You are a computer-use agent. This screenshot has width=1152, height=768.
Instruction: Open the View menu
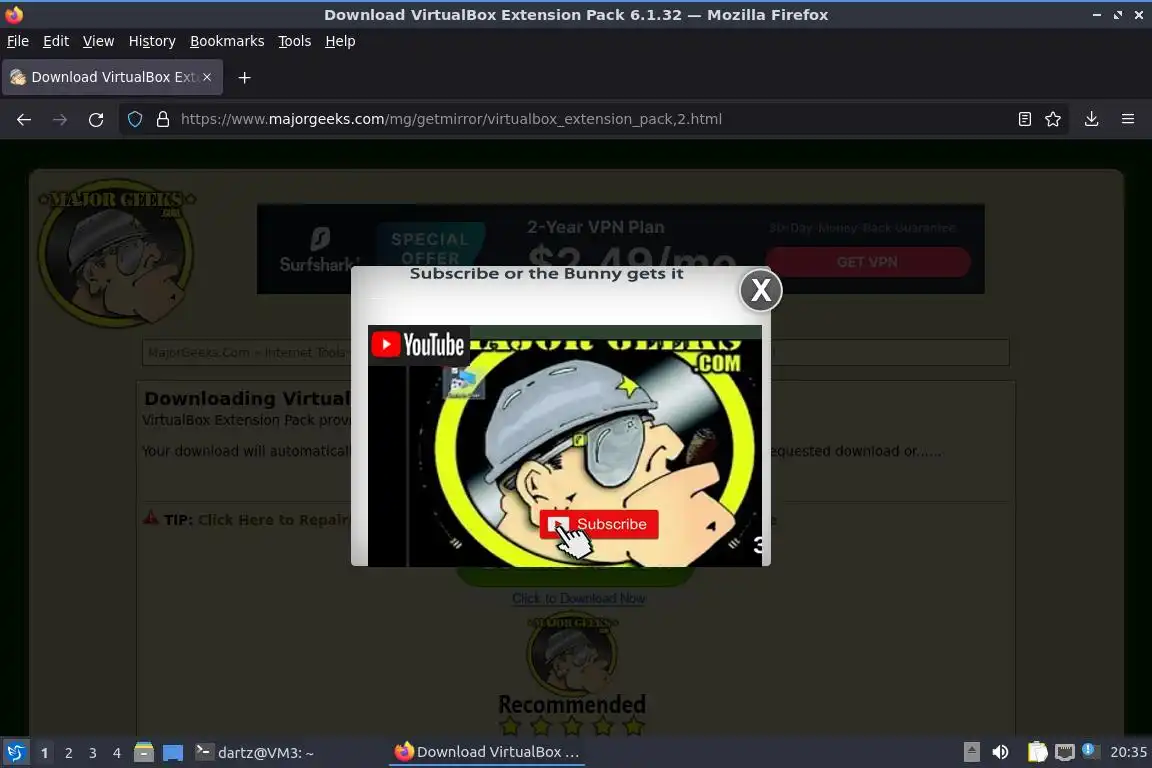click(98, 41)
